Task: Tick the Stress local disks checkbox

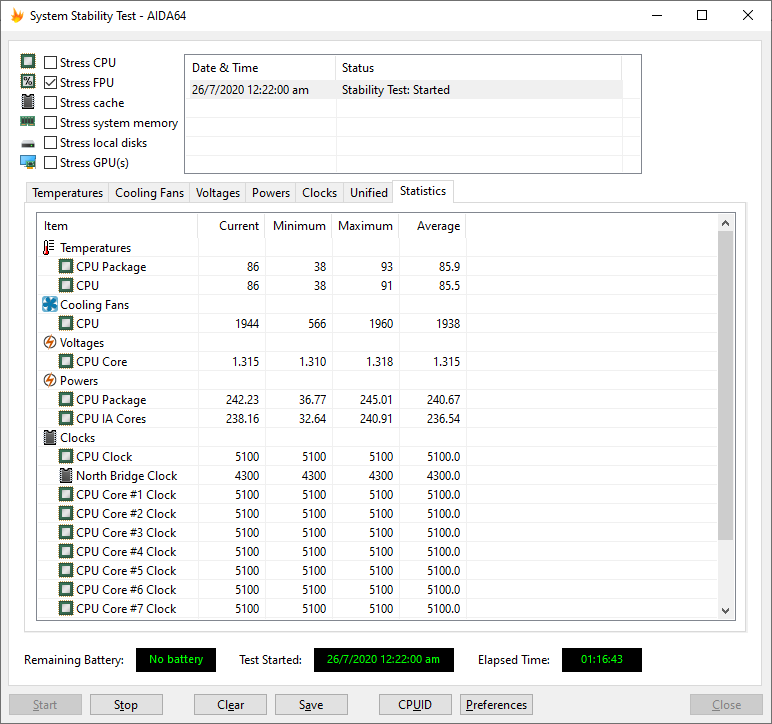Action: [50, 143]
